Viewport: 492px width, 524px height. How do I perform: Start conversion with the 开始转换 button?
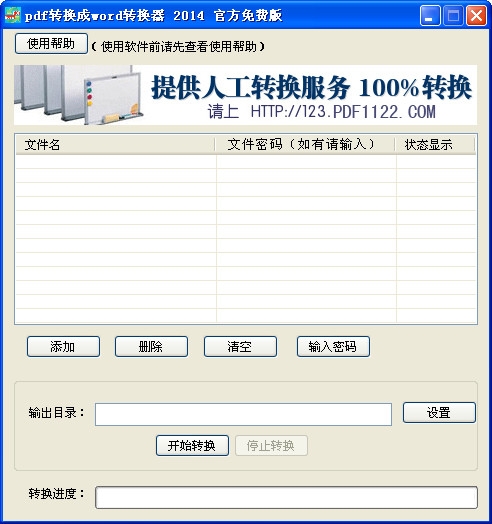tap(192, 445)
